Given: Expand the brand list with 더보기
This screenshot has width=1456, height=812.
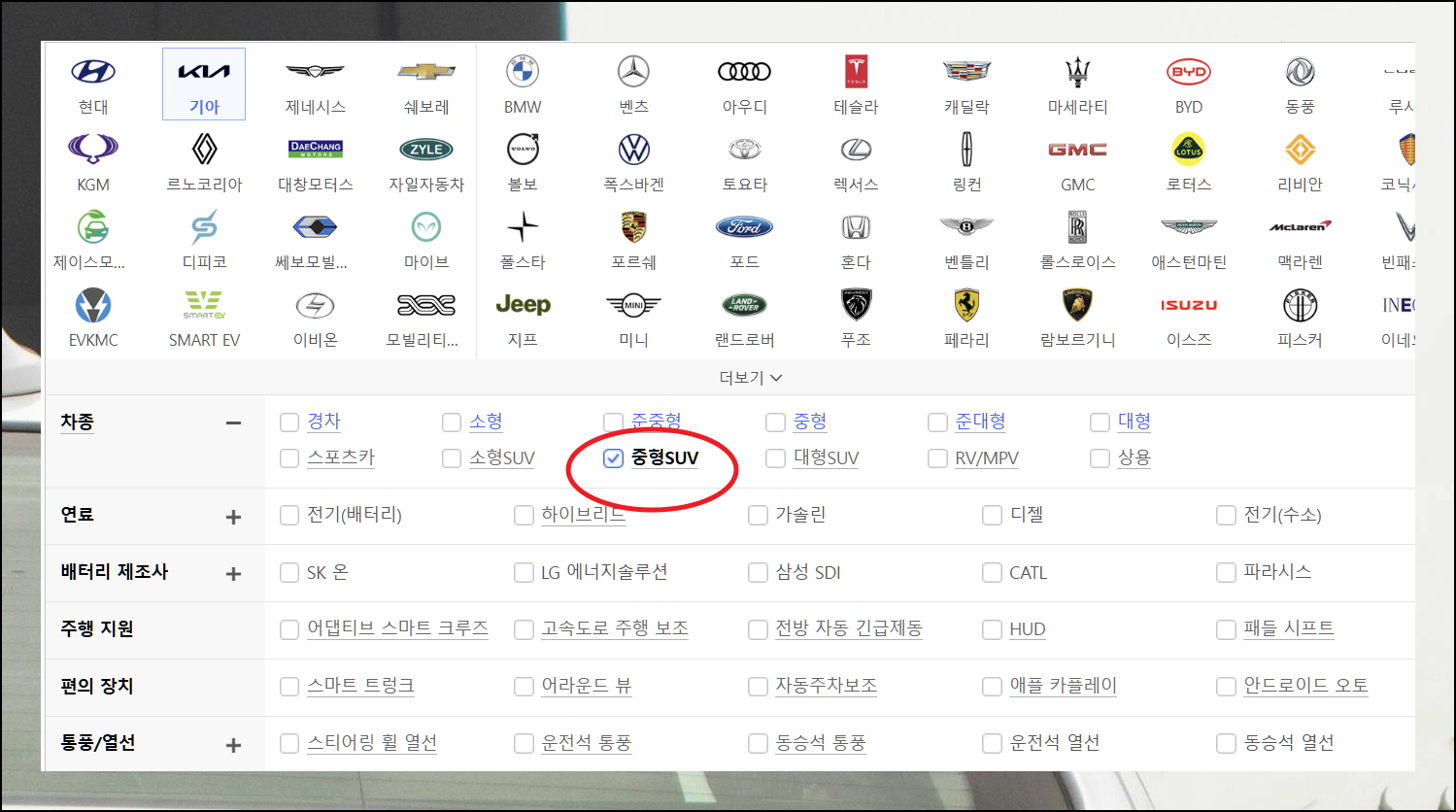Looking at the screenshot, I should [750, 378].
